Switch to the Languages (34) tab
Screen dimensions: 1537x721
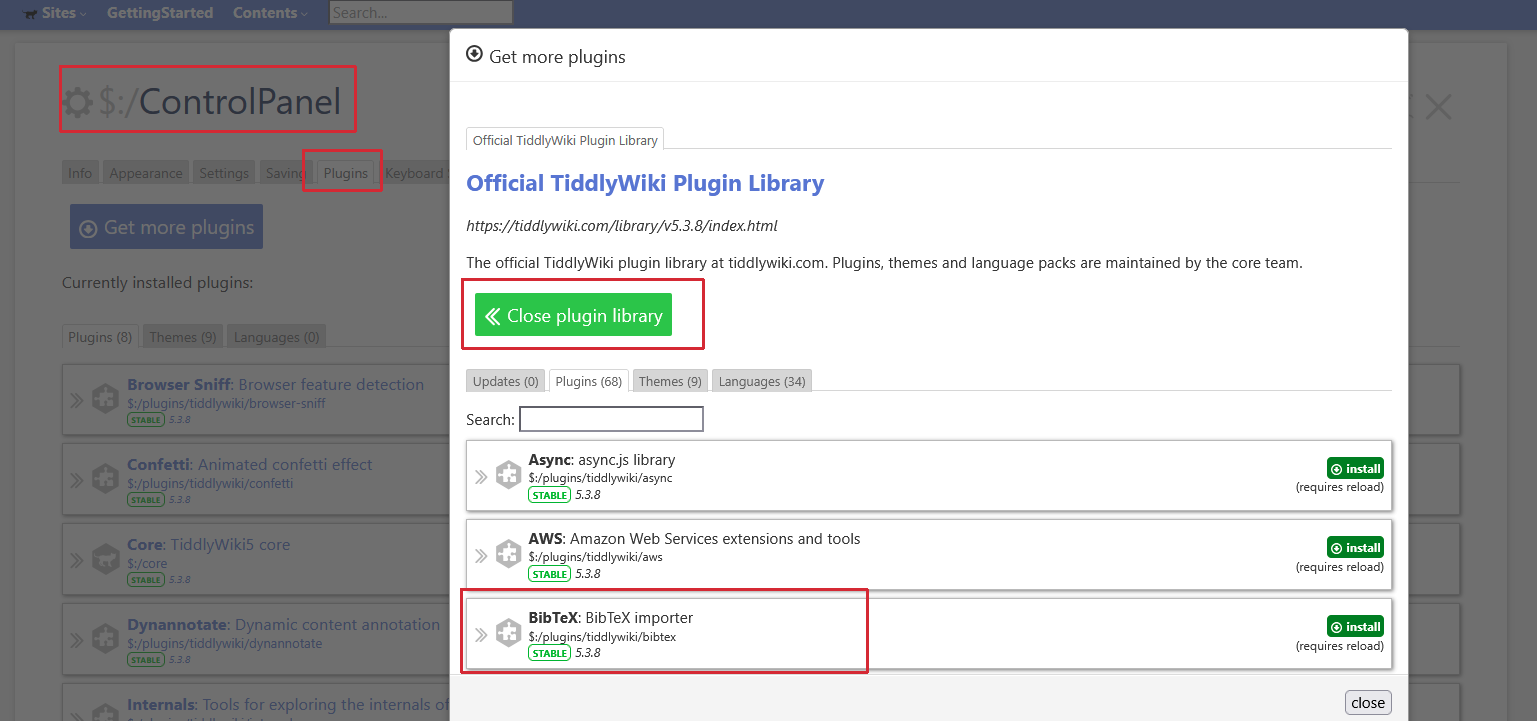tap(762, 381)
